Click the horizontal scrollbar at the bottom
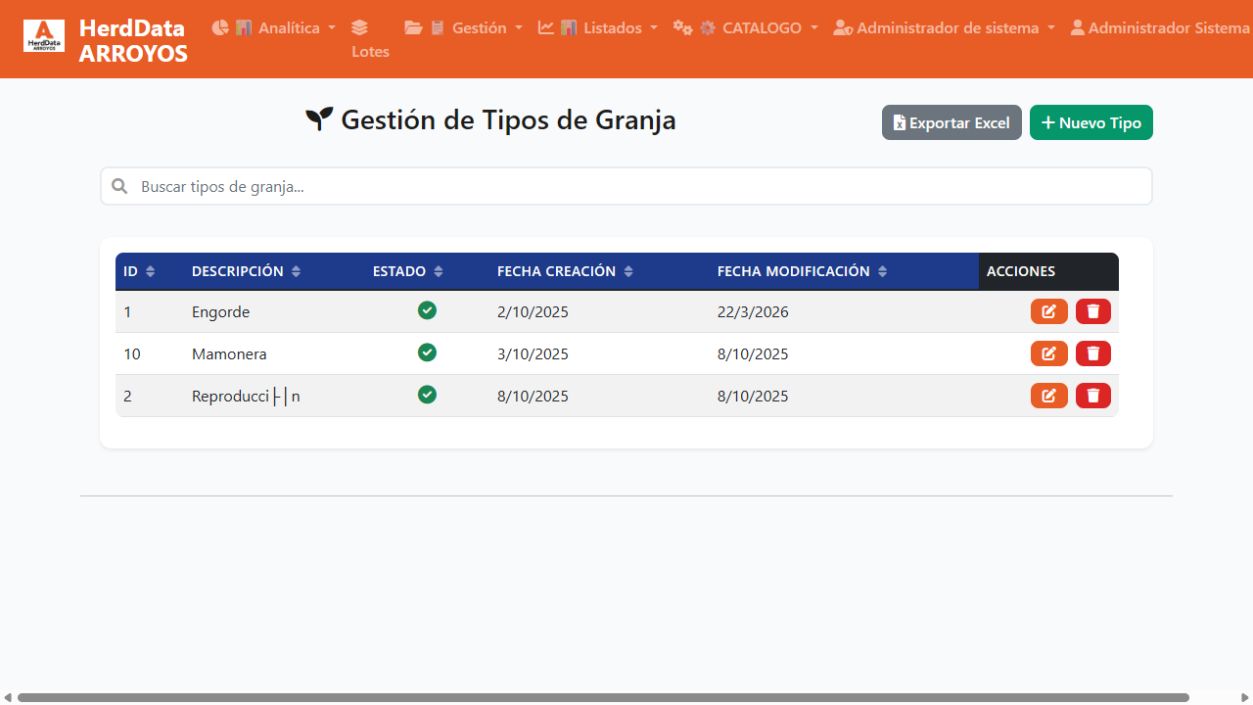1253x705 pixels. click(603, 697)
